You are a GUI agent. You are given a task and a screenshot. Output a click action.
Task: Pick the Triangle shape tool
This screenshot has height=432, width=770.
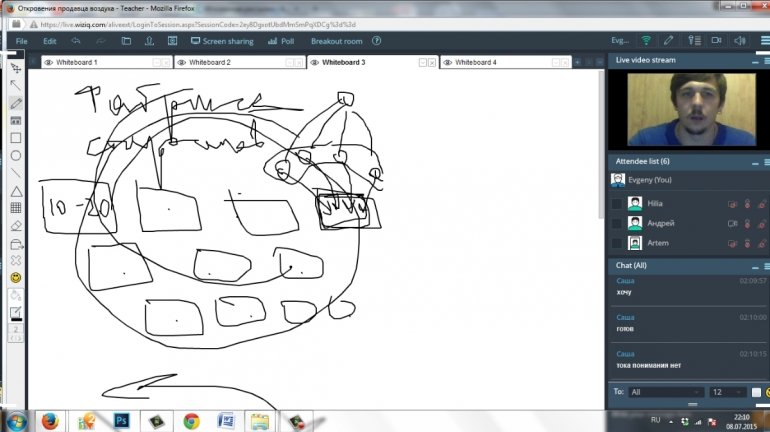coord(16,190)
